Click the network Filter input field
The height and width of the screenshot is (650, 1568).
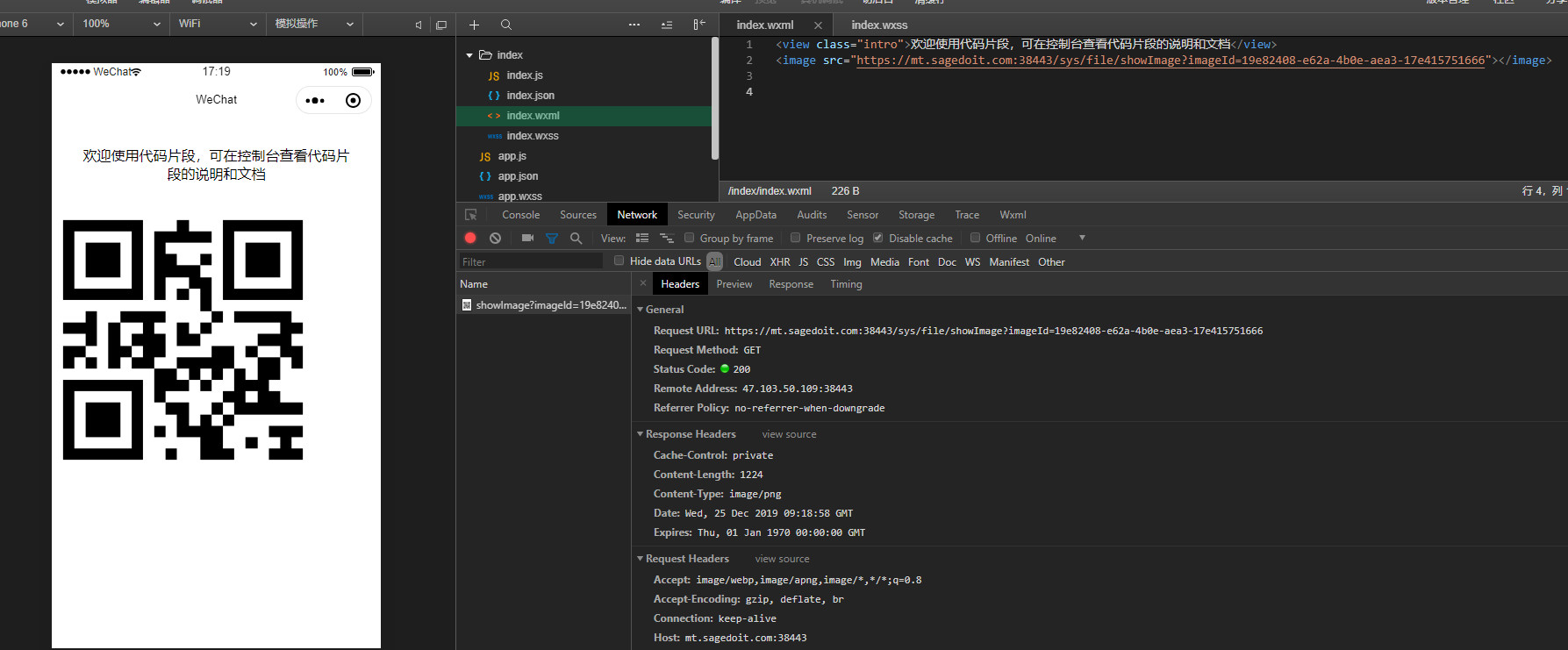click(531, 261)
